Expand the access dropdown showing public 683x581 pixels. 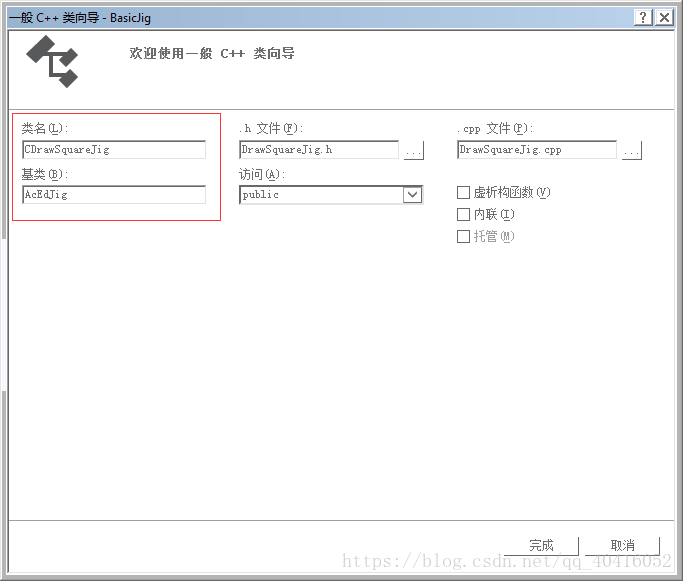pyautogui.click(x=413, y=195)
